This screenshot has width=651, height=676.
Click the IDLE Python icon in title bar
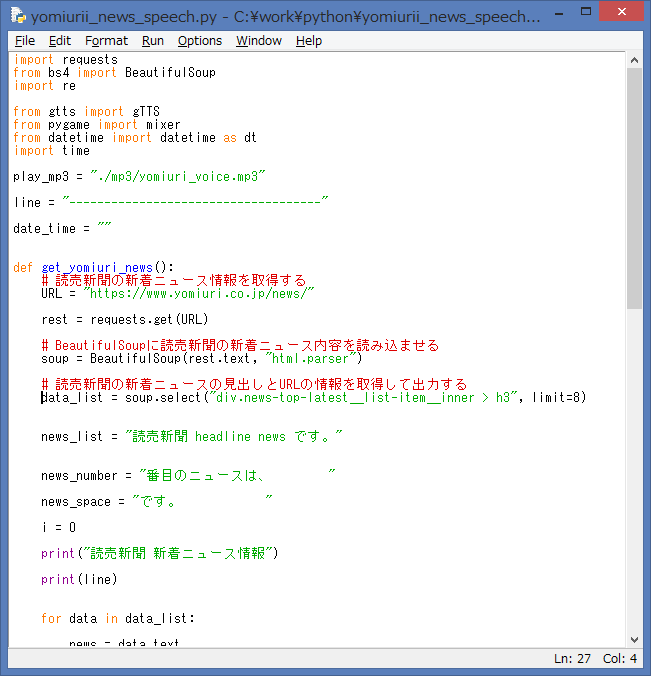pyautogui.click(x=17, y=17)
